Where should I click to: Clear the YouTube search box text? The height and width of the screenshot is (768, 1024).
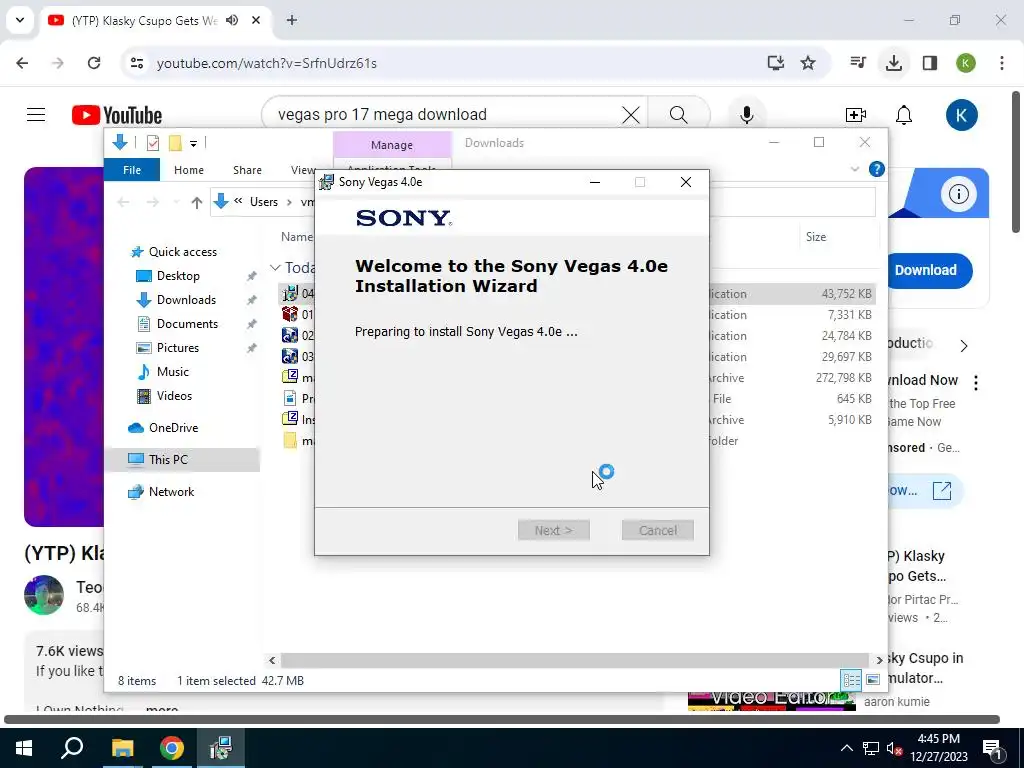(630, 115)
